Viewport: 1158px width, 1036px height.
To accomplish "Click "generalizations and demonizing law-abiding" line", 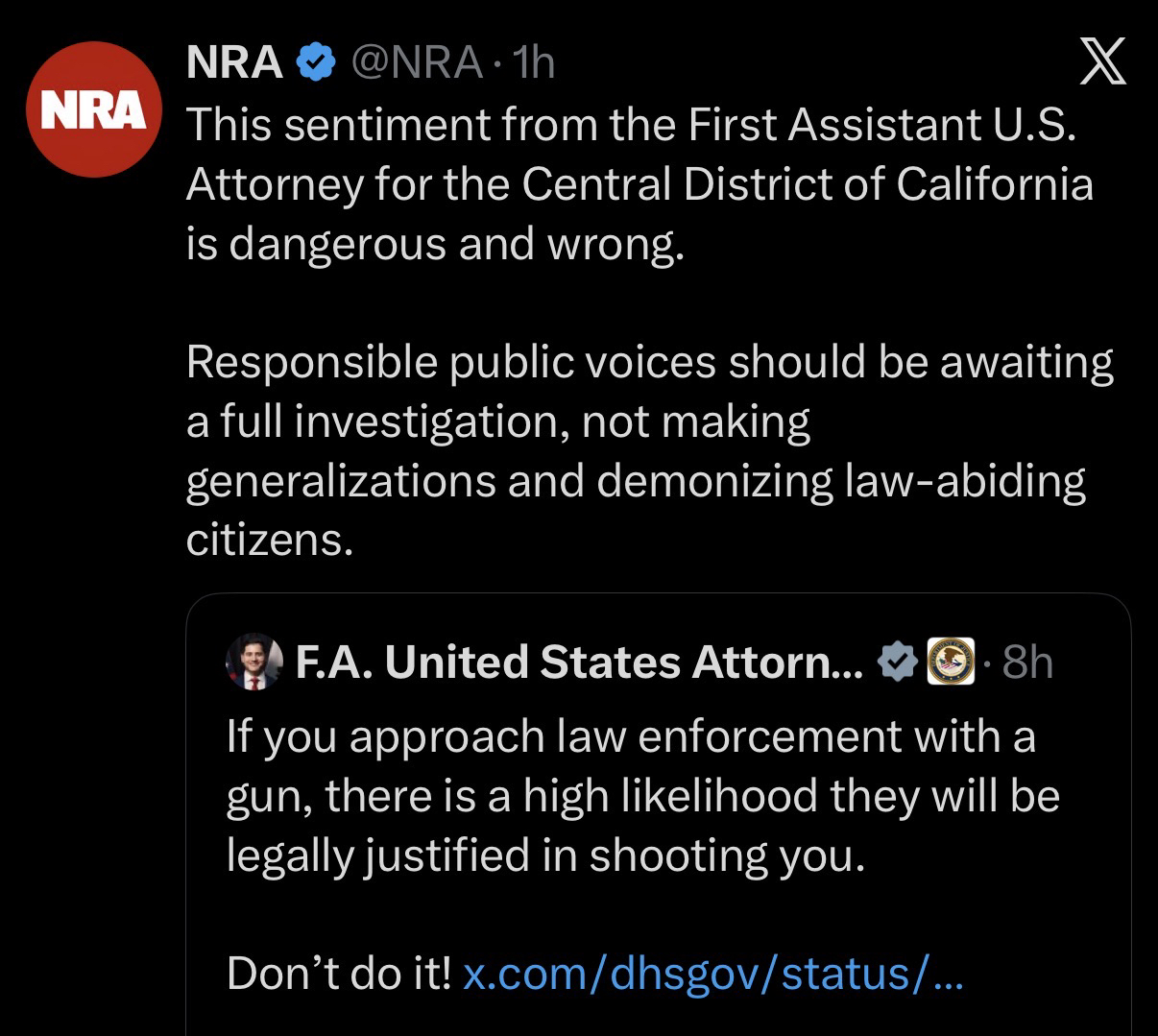I will click(636, 481).
